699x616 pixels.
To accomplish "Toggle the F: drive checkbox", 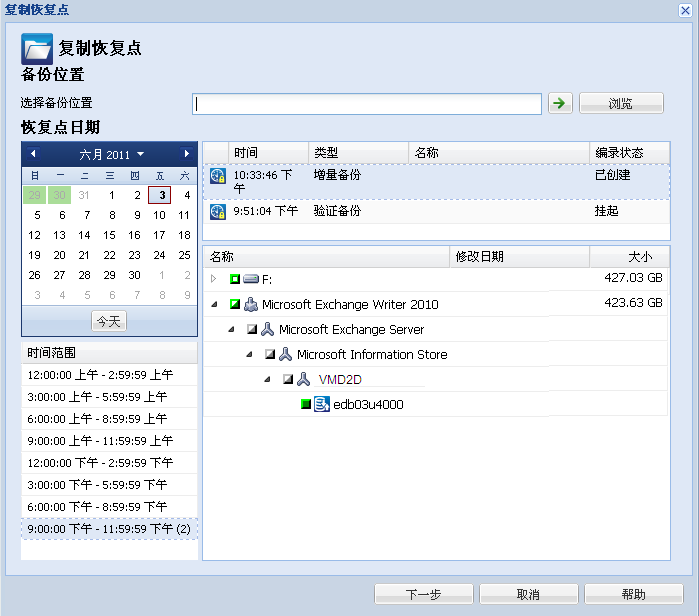I will [x=235, y=279].
